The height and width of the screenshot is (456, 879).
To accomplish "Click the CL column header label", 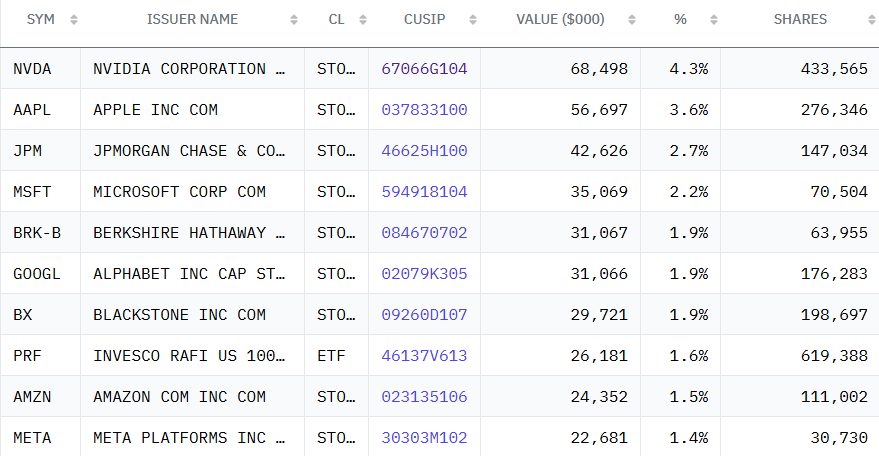I will 336,19.
